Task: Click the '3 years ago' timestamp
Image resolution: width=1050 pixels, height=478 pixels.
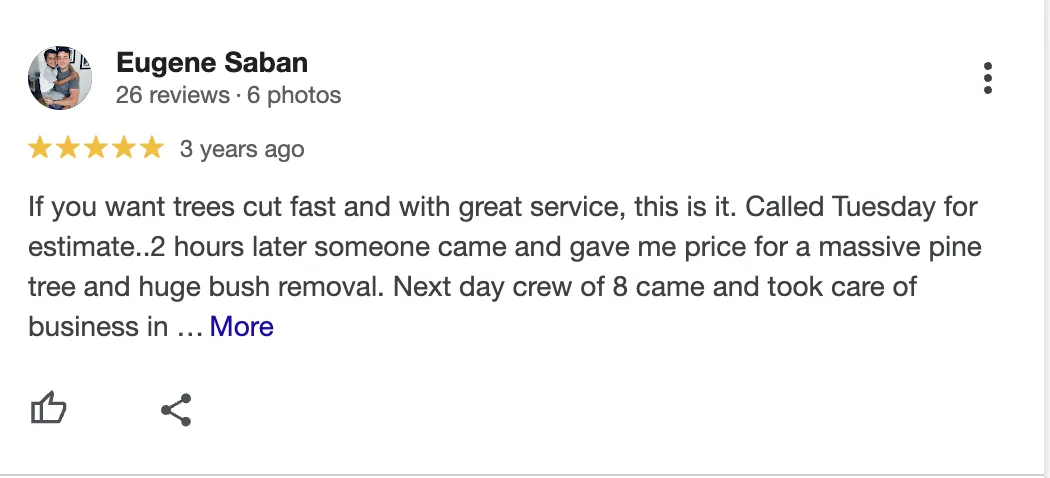Action: point(242,149)
